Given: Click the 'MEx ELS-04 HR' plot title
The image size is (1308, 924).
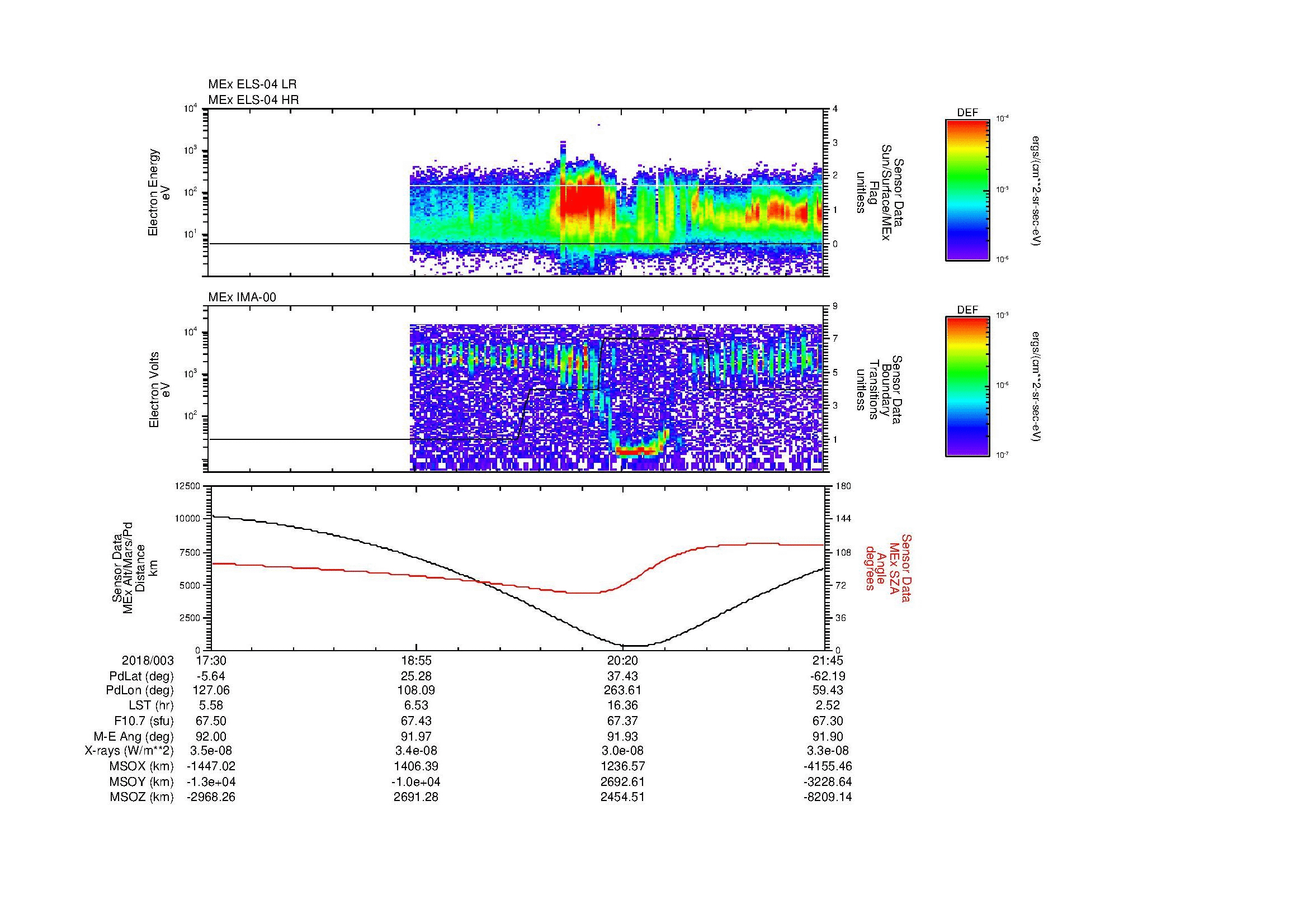Looking at the screenshot, I should pos(253,99).
